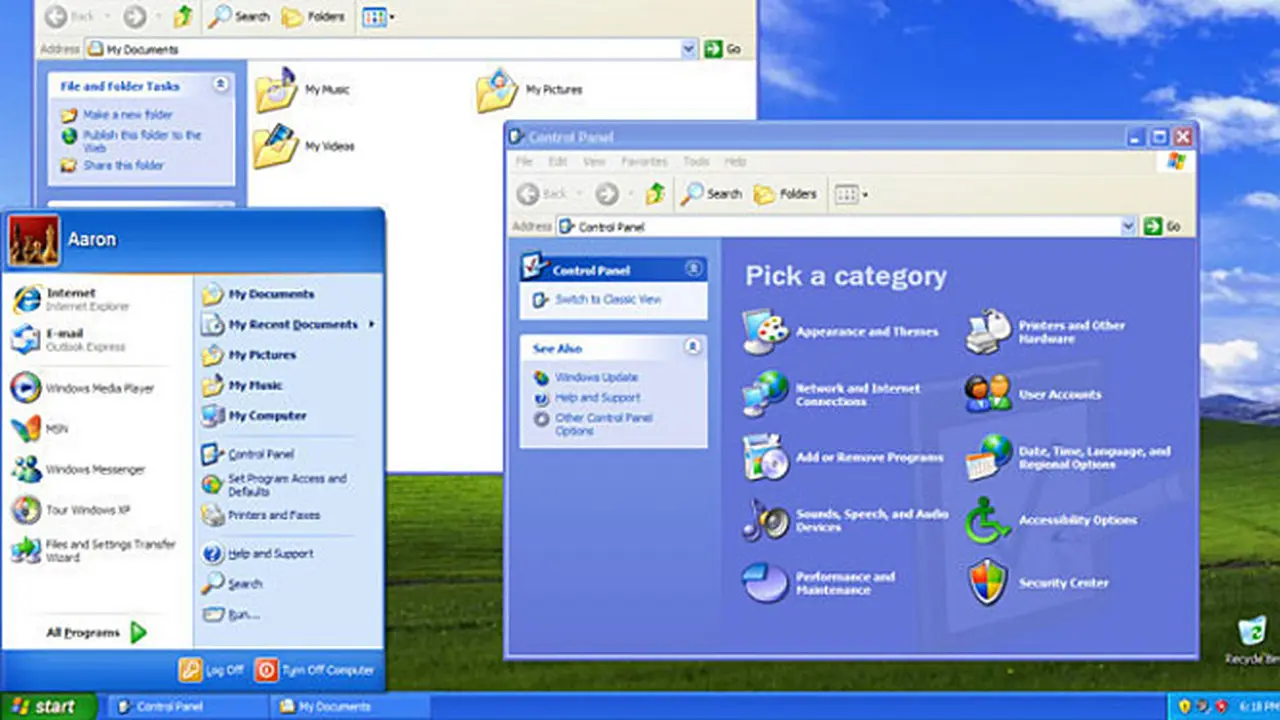Open Run... from the Start menu
1280x720 pixels.
232,614
